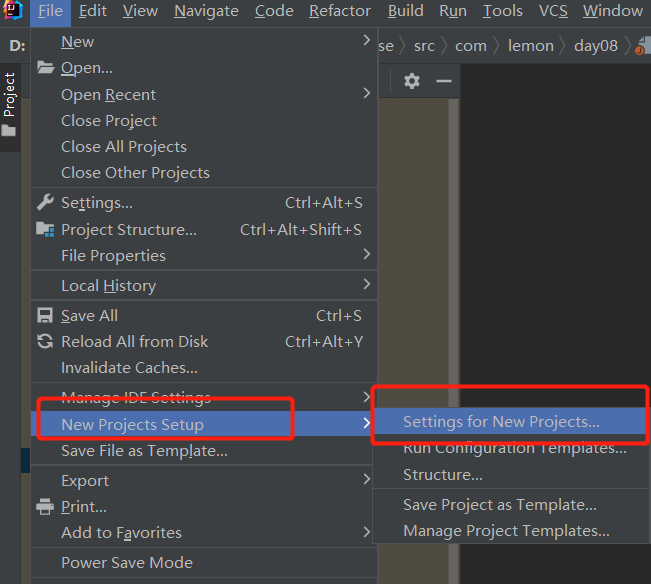Image resolution: width=651 pixels, height=584 pixels.
Task: Click the wrench icon beside Settings...
Action: tap(45, 203)
